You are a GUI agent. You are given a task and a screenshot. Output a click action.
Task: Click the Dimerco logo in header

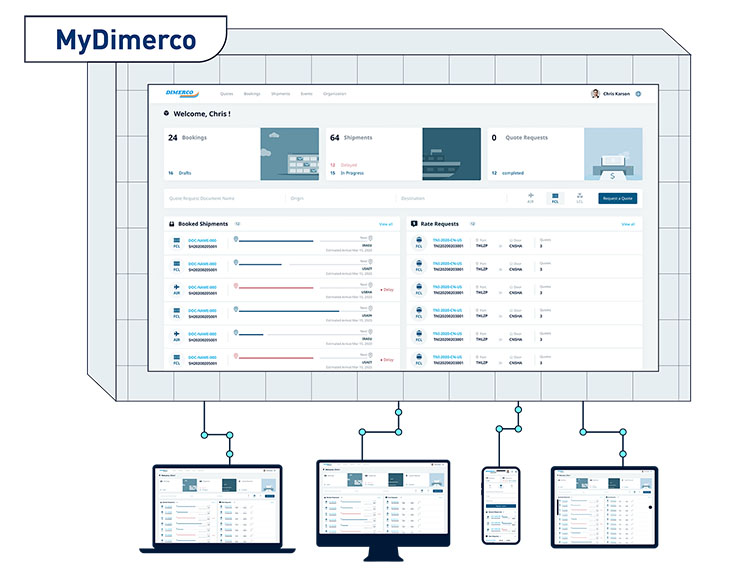[182, 93]
